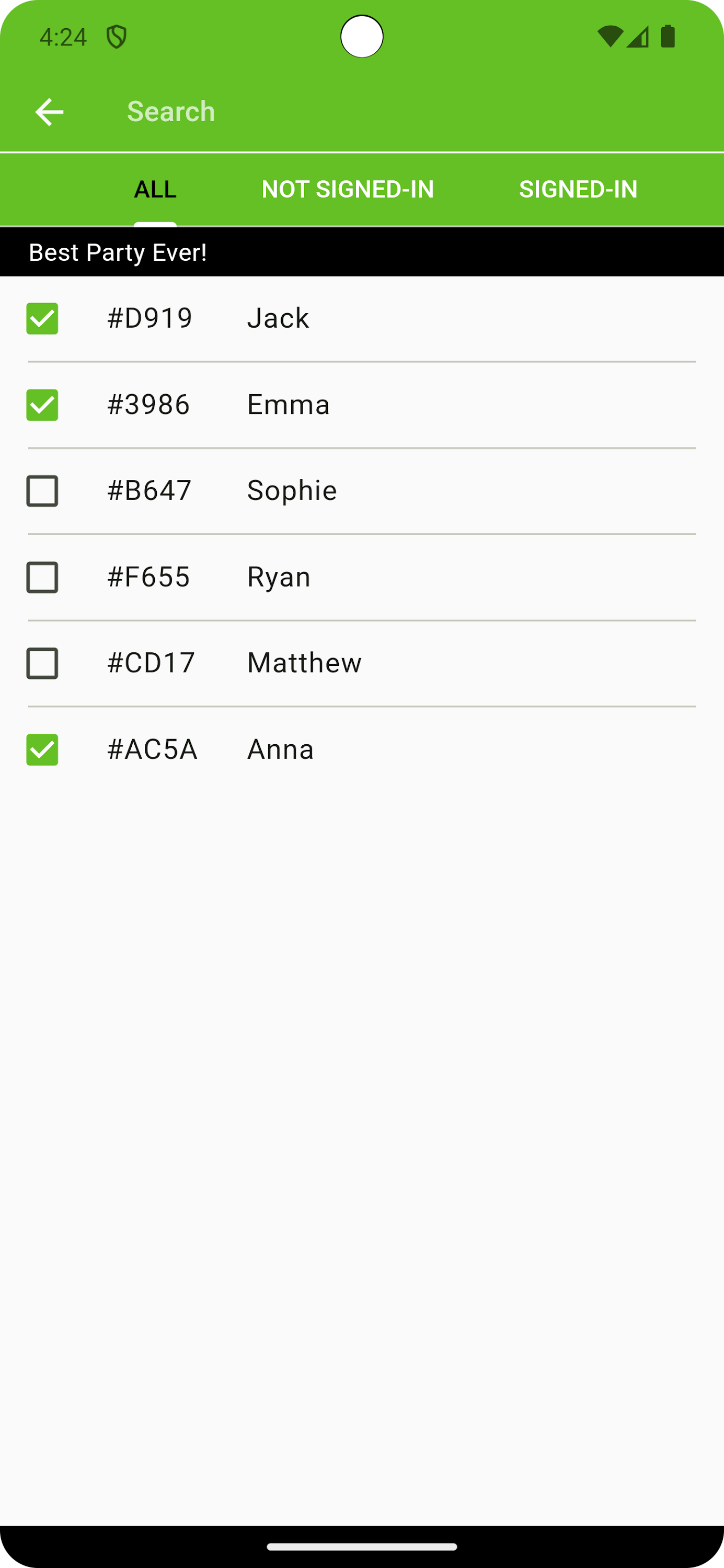Show the SIGNED-IN tab
This screenshot has height=1568, width=724.
[x=578, y=189]
